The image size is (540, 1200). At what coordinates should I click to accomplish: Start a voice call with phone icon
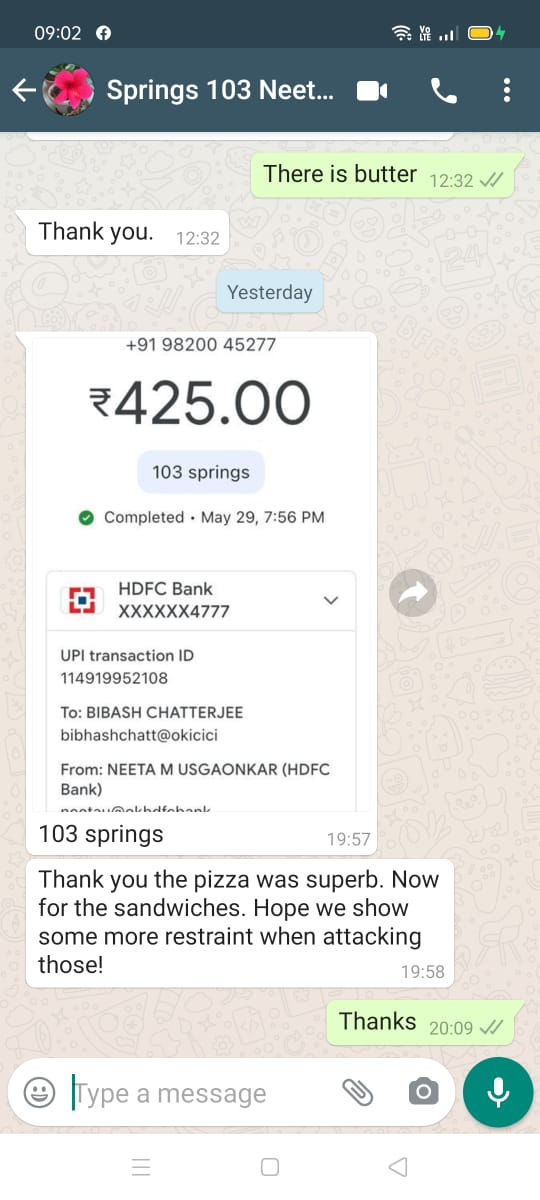(x=443, y=91)
